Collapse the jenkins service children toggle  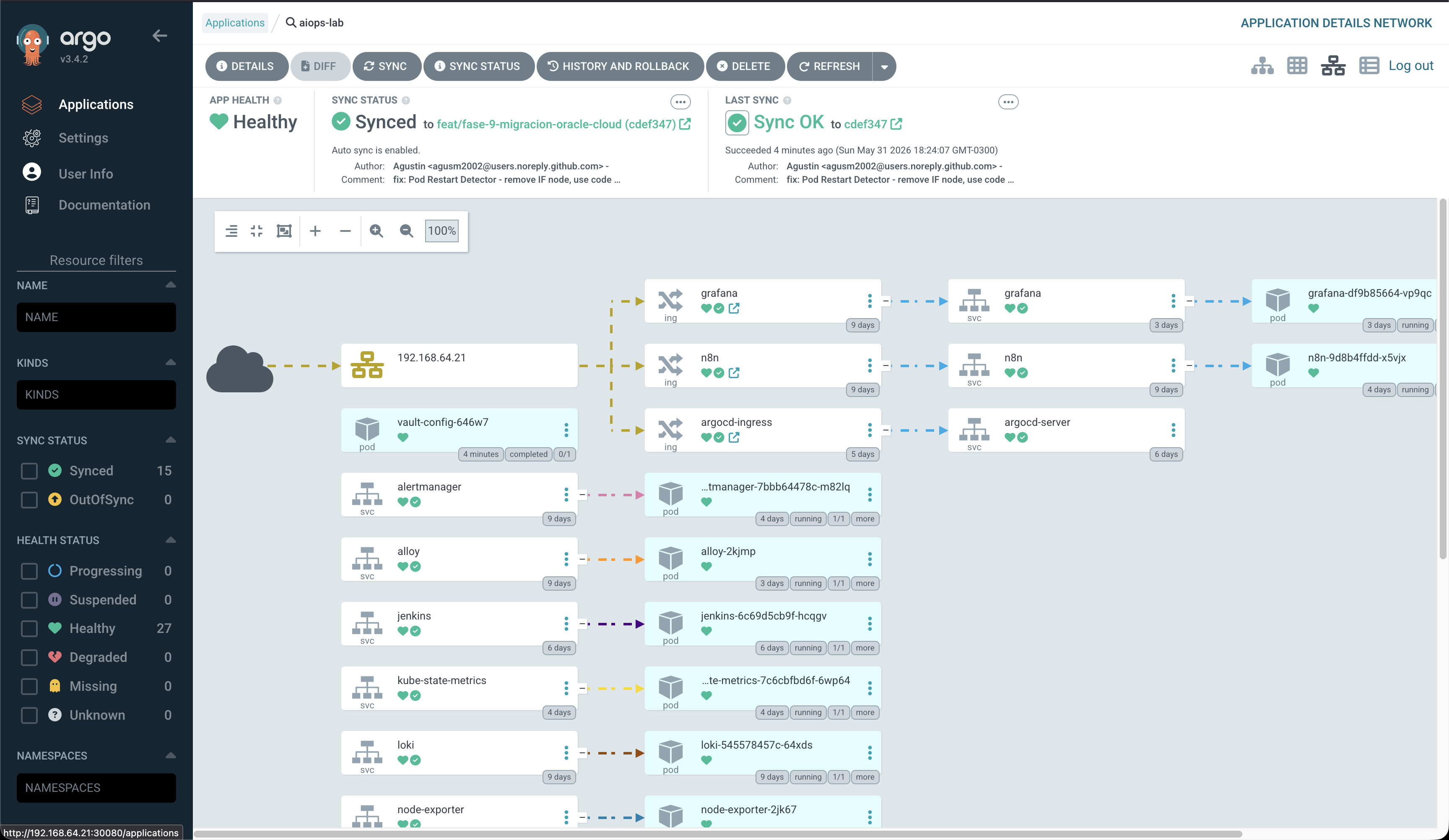pos(582,623)
